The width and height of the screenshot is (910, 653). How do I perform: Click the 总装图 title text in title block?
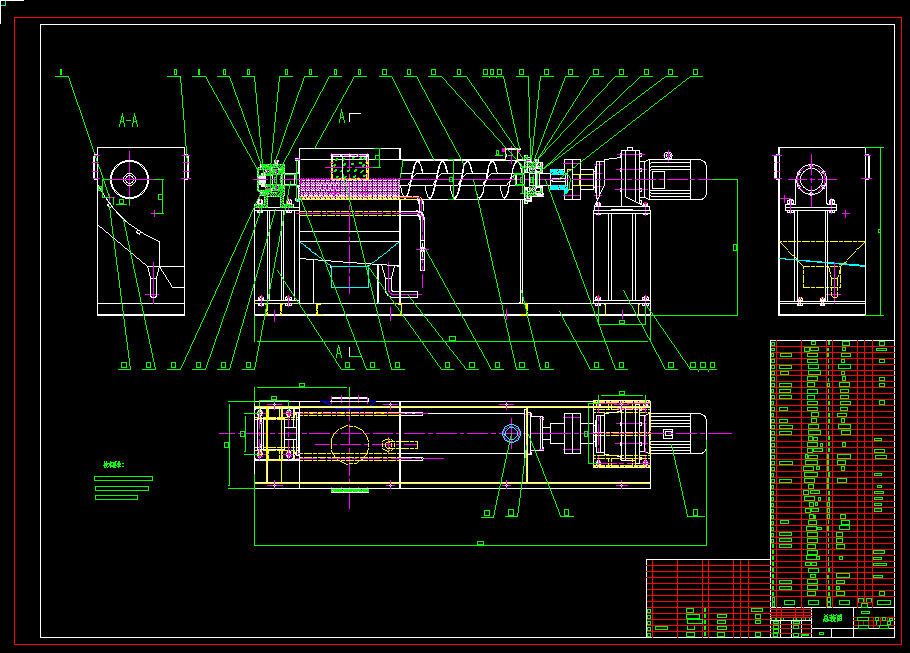833,618
